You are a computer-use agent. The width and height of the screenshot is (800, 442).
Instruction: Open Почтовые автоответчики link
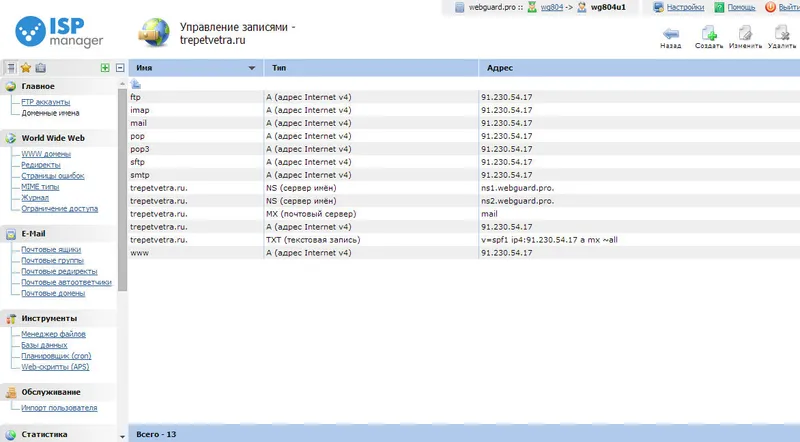pos(66,282)
